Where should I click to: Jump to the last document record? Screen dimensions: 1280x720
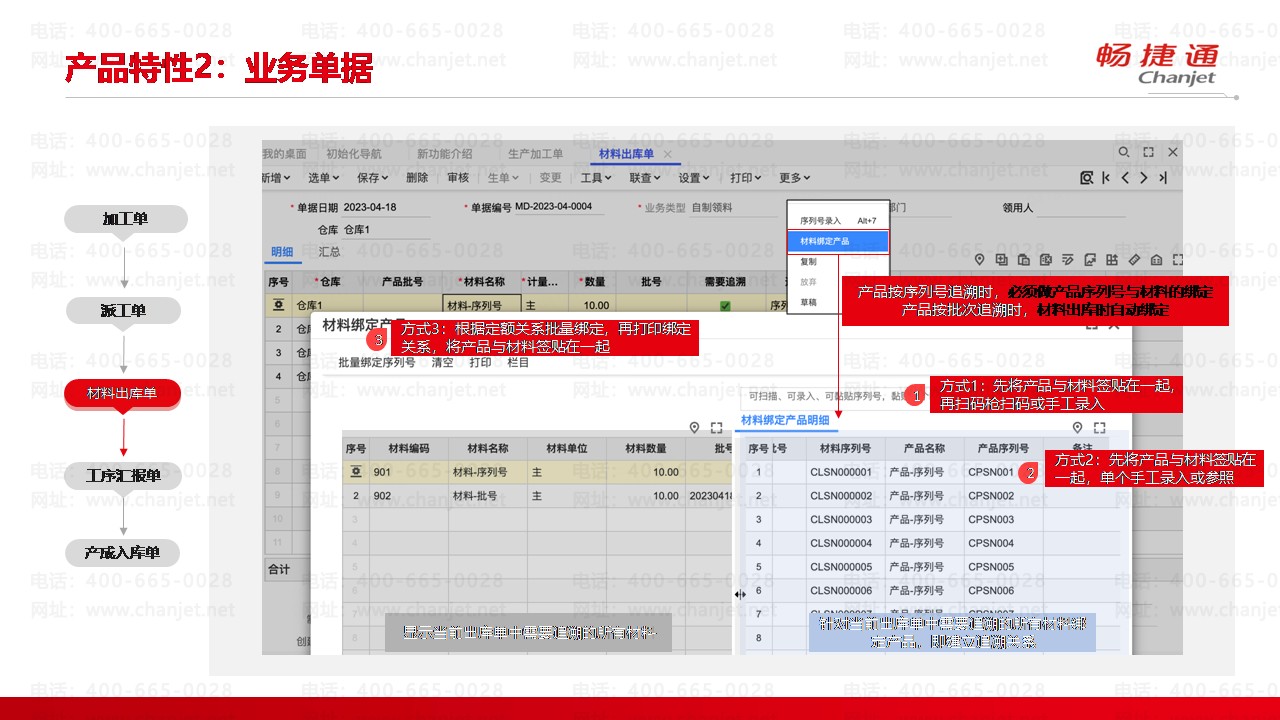1163,178
